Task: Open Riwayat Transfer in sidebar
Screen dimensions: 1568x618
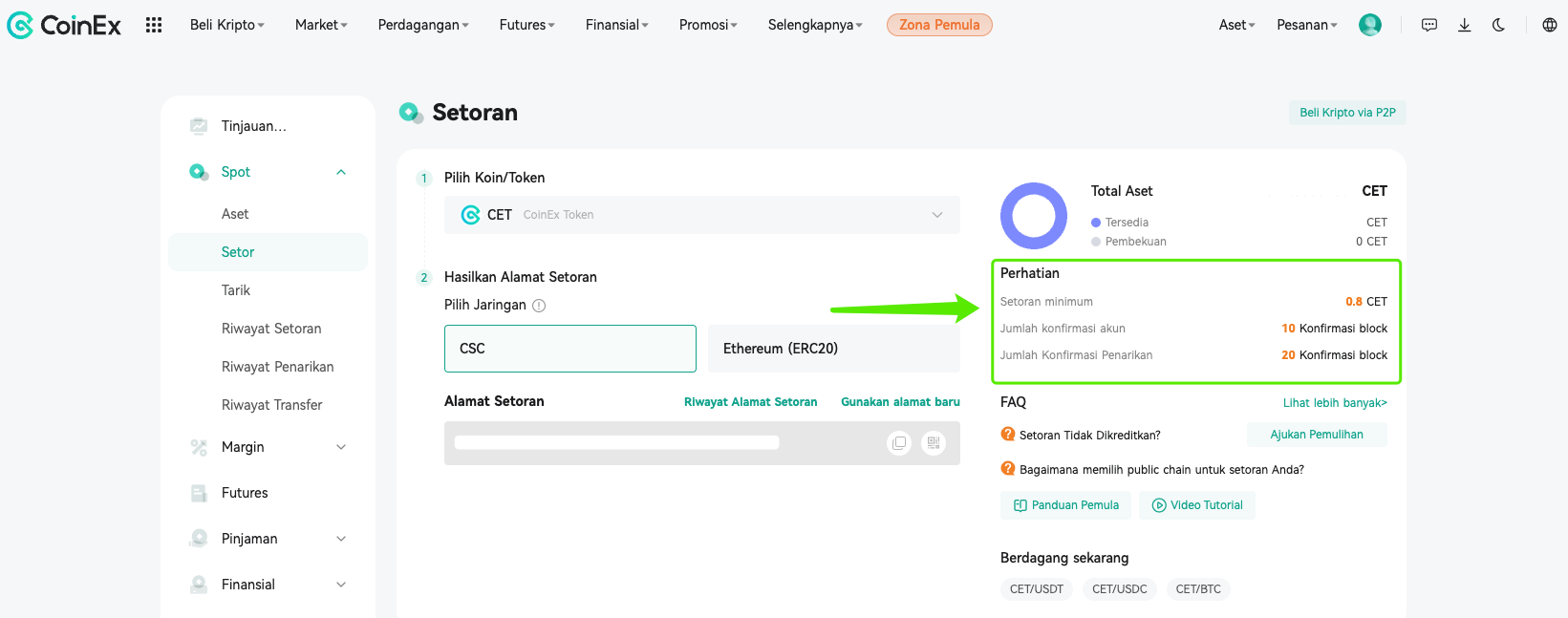Action: point(272,405)
